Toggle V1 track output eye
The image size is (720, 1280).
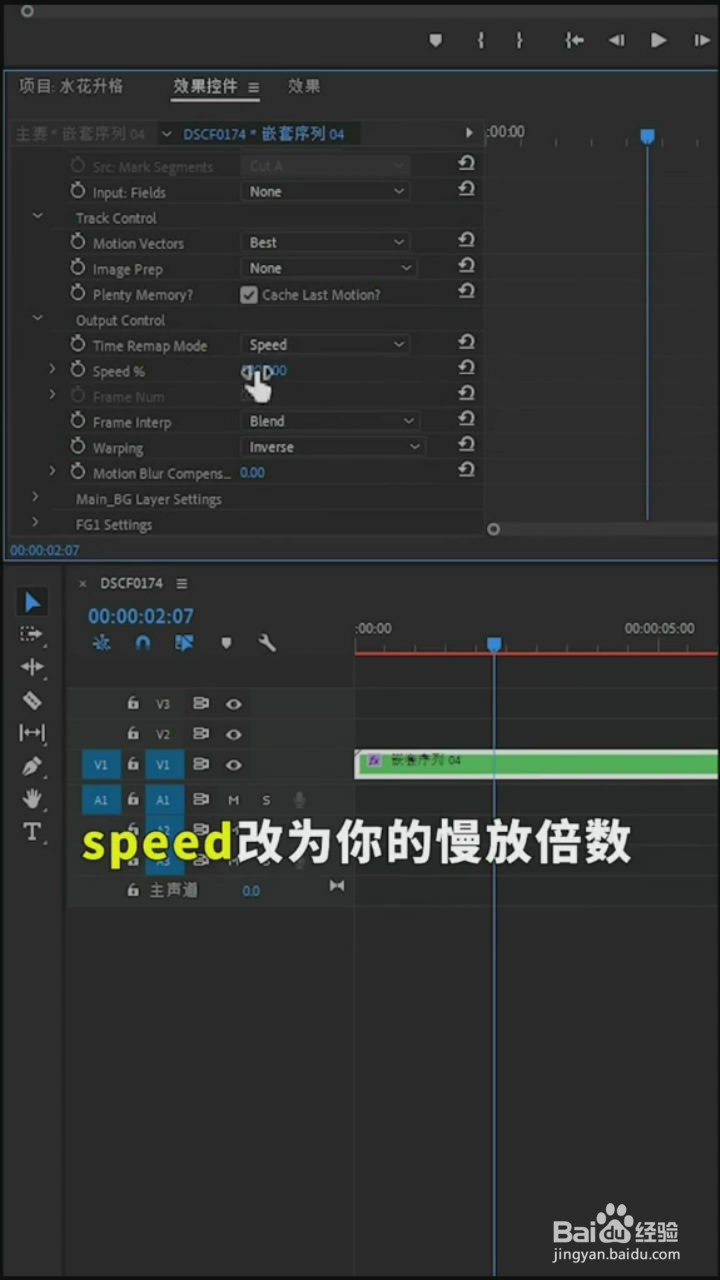tap(234, 765)
